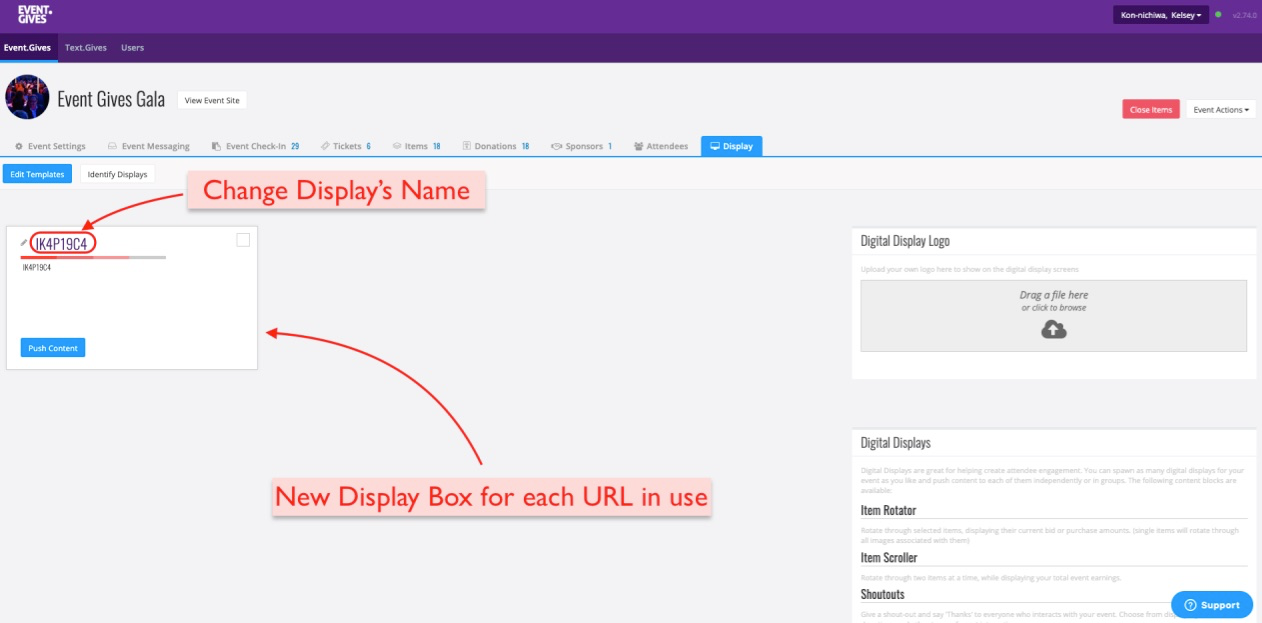Switch to the Tickets tab
Screen dimensions: 1262x623
(x=346, y=146)
